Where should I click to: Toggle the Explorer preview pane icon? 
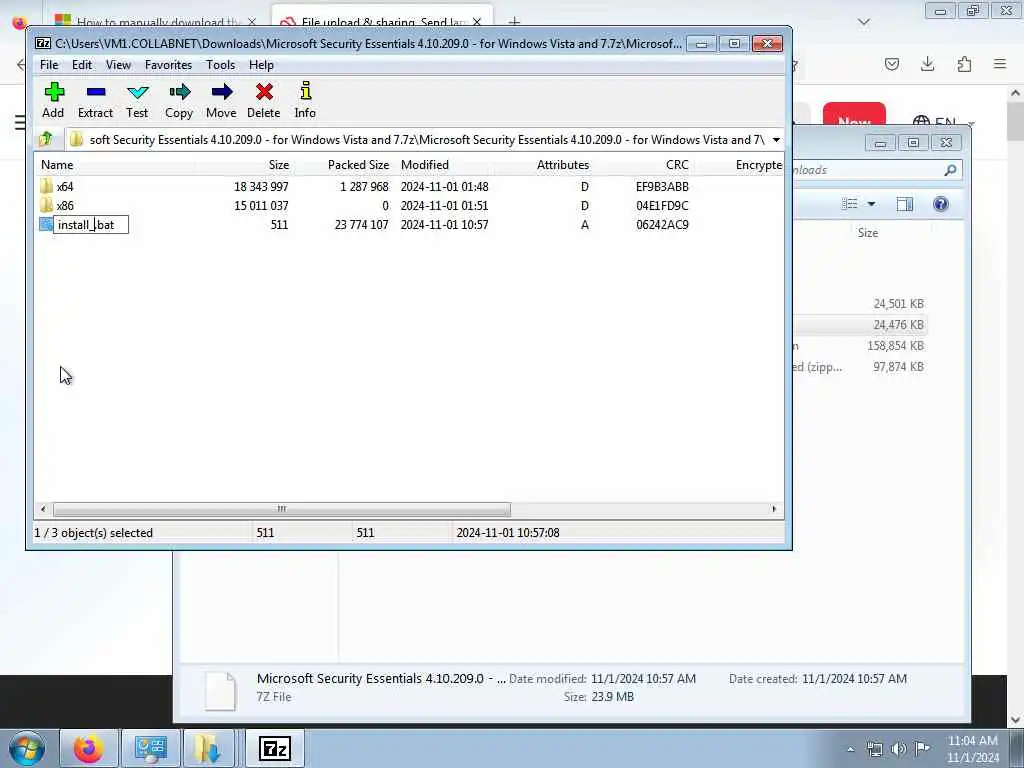(904, 204)
